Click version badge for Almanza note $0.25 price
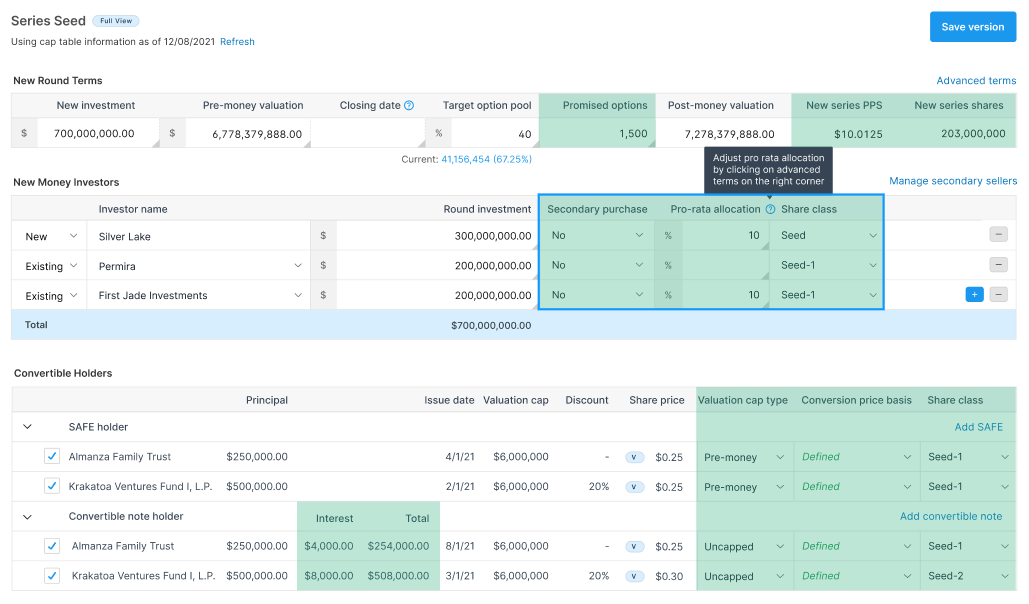1029x604 pixels. [x=634, y=546]
